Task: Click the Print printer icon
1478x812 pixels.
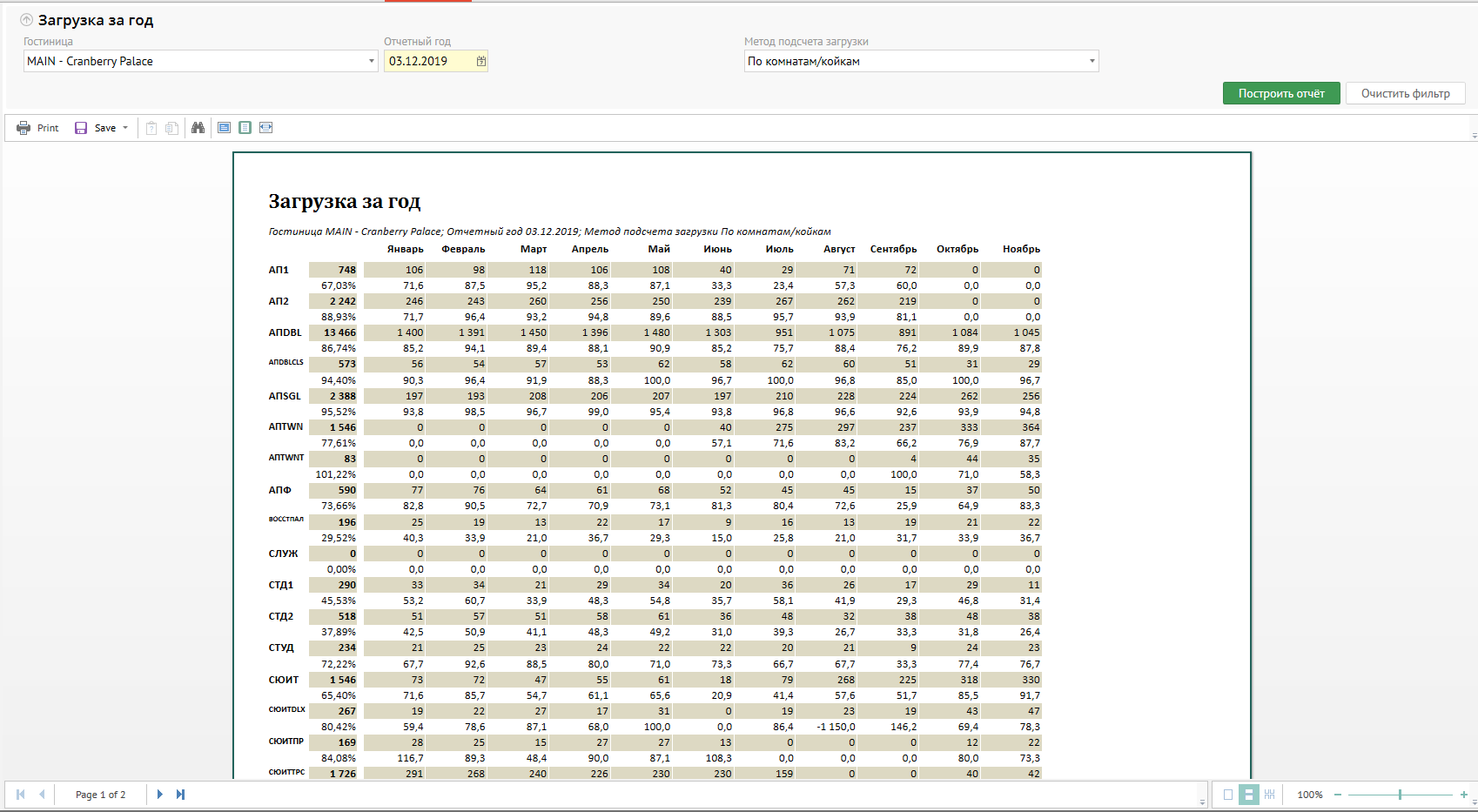Action: (24, 128)
